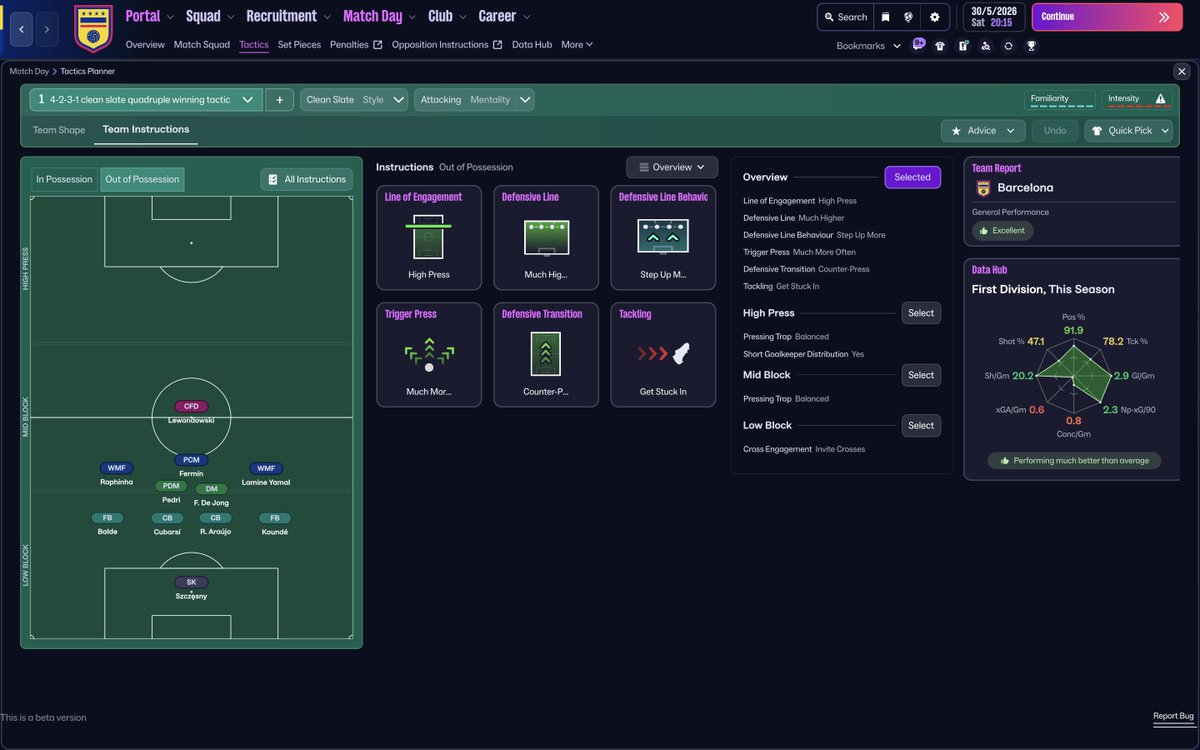Open the squad shirt icon near Bookmarks

pyautogui.click(x=940, y=45)
